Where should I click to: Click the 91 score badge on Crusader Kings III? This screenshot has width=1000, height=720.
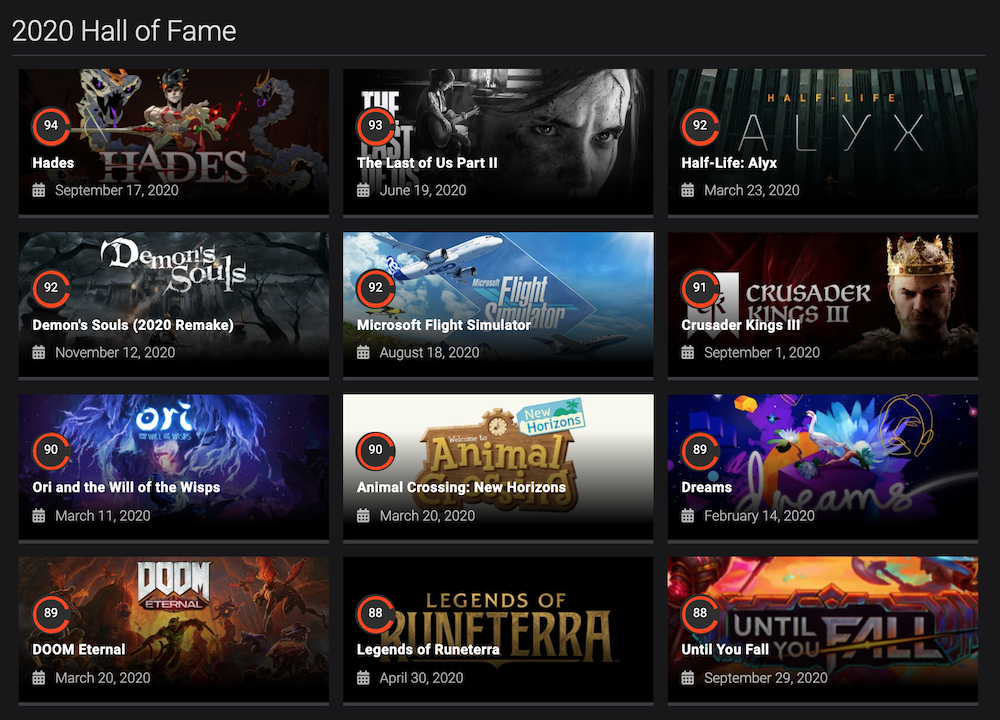(700, 288)
